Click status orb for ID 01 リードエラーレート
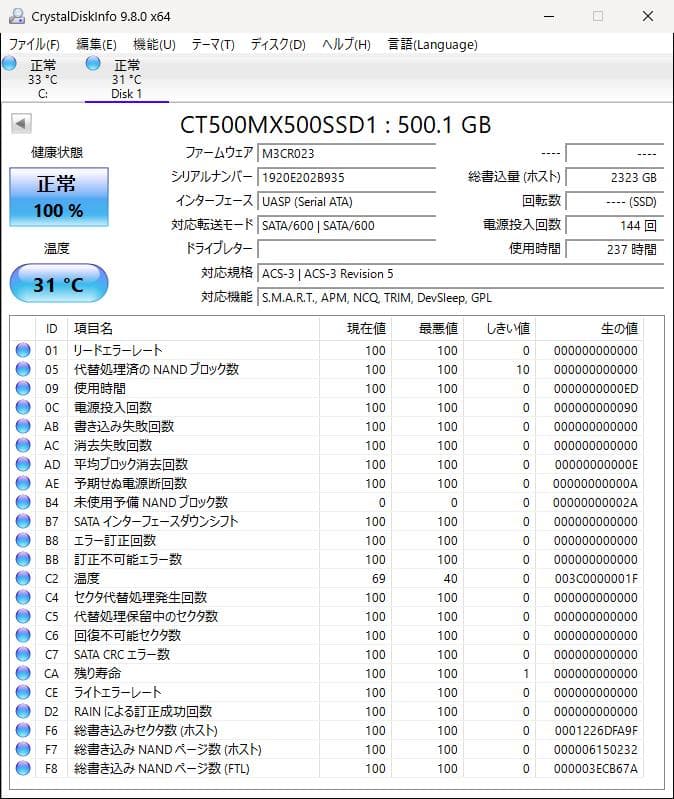The image size is (674, 799). coord(23,350)
